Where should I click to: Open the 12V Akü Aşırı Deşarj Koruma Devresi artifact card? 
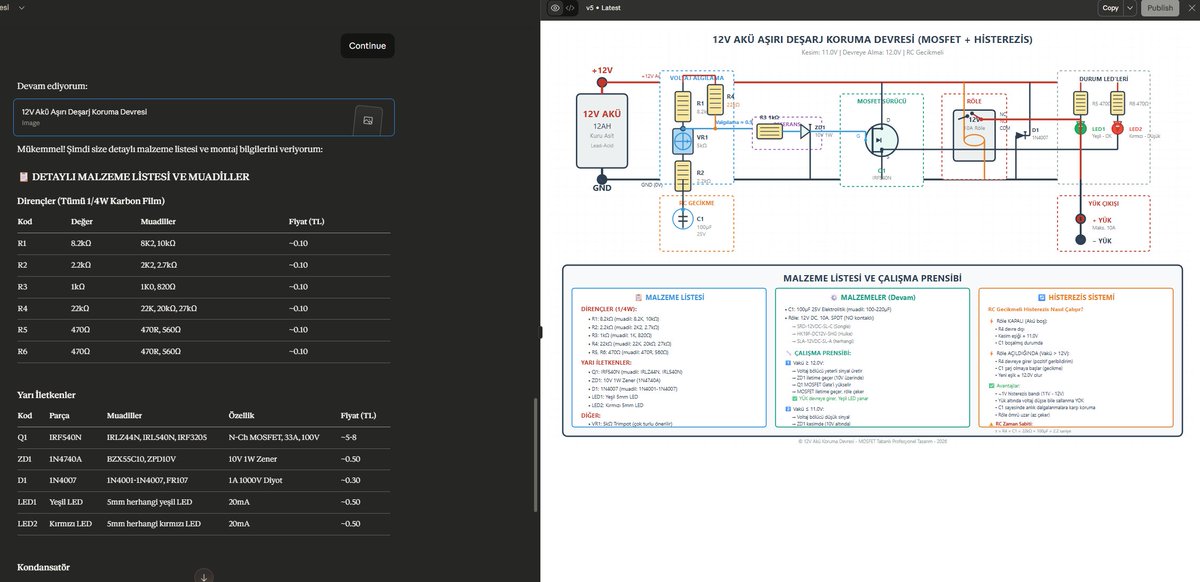[204, 117]
